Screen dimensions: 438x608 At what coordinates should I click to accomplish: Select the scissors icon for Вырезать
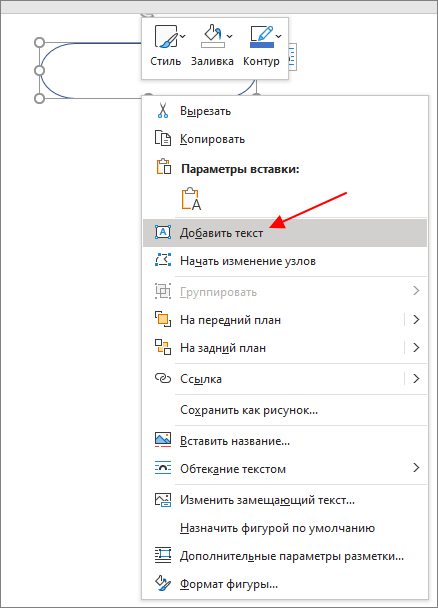click(x=163, y=111)
